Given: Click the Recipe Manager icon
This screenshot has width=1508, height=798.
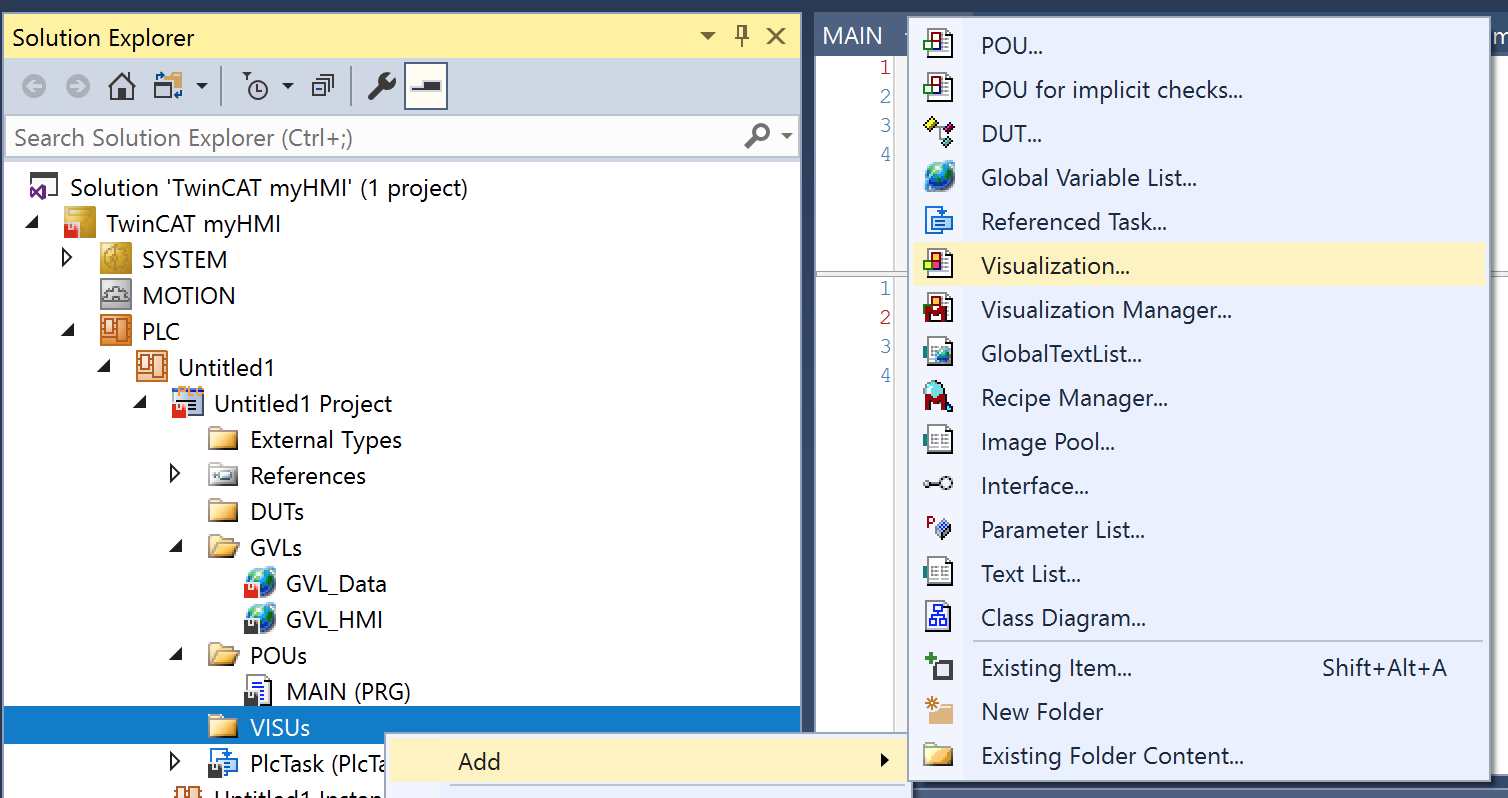Looking at the screenshot, I should (x=938, y=397).
